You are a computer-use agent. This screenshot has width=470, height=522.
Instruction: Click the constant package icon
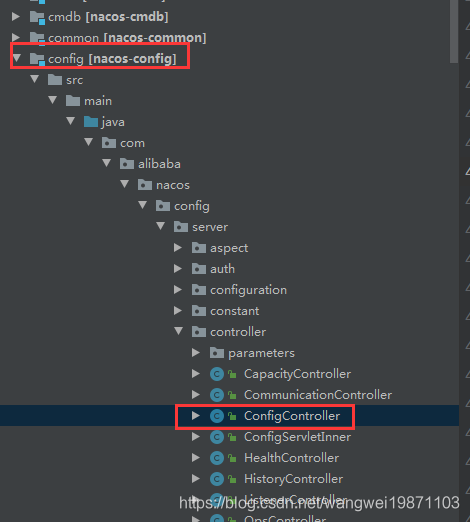pos(199,311)
